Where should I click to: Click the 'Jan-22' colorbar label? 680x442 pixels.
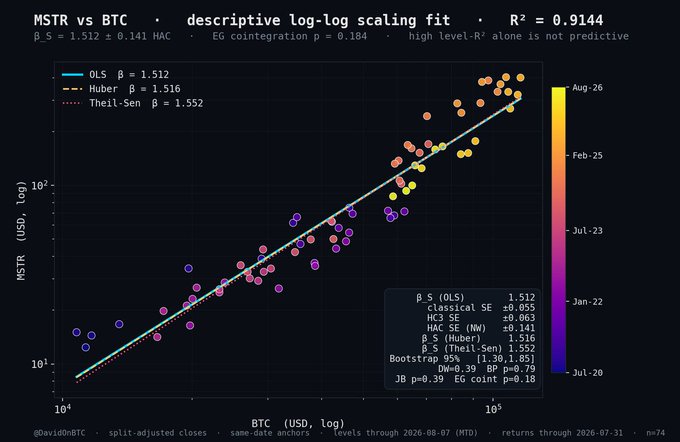588,302
